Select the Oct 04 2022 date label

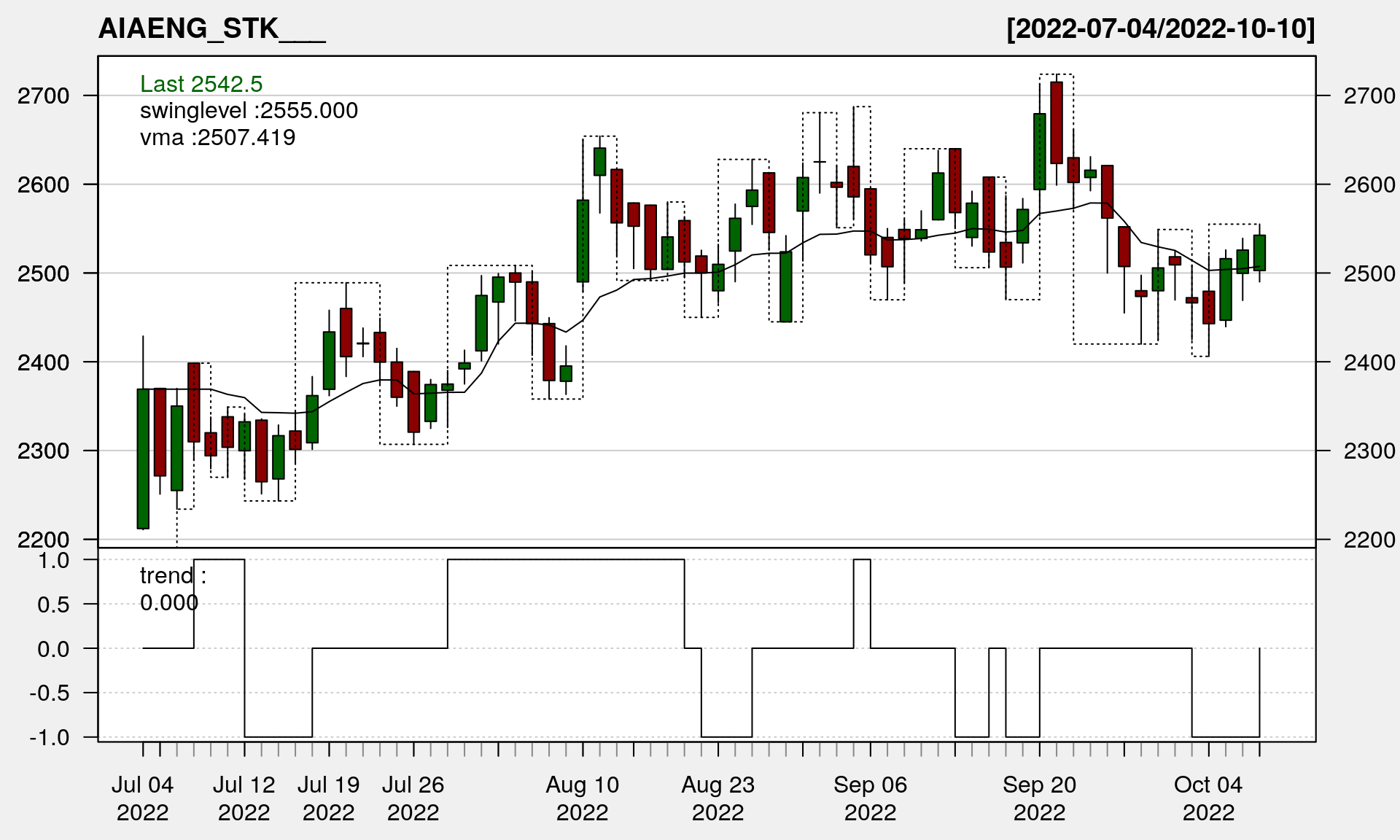(x=1208, y=798)
